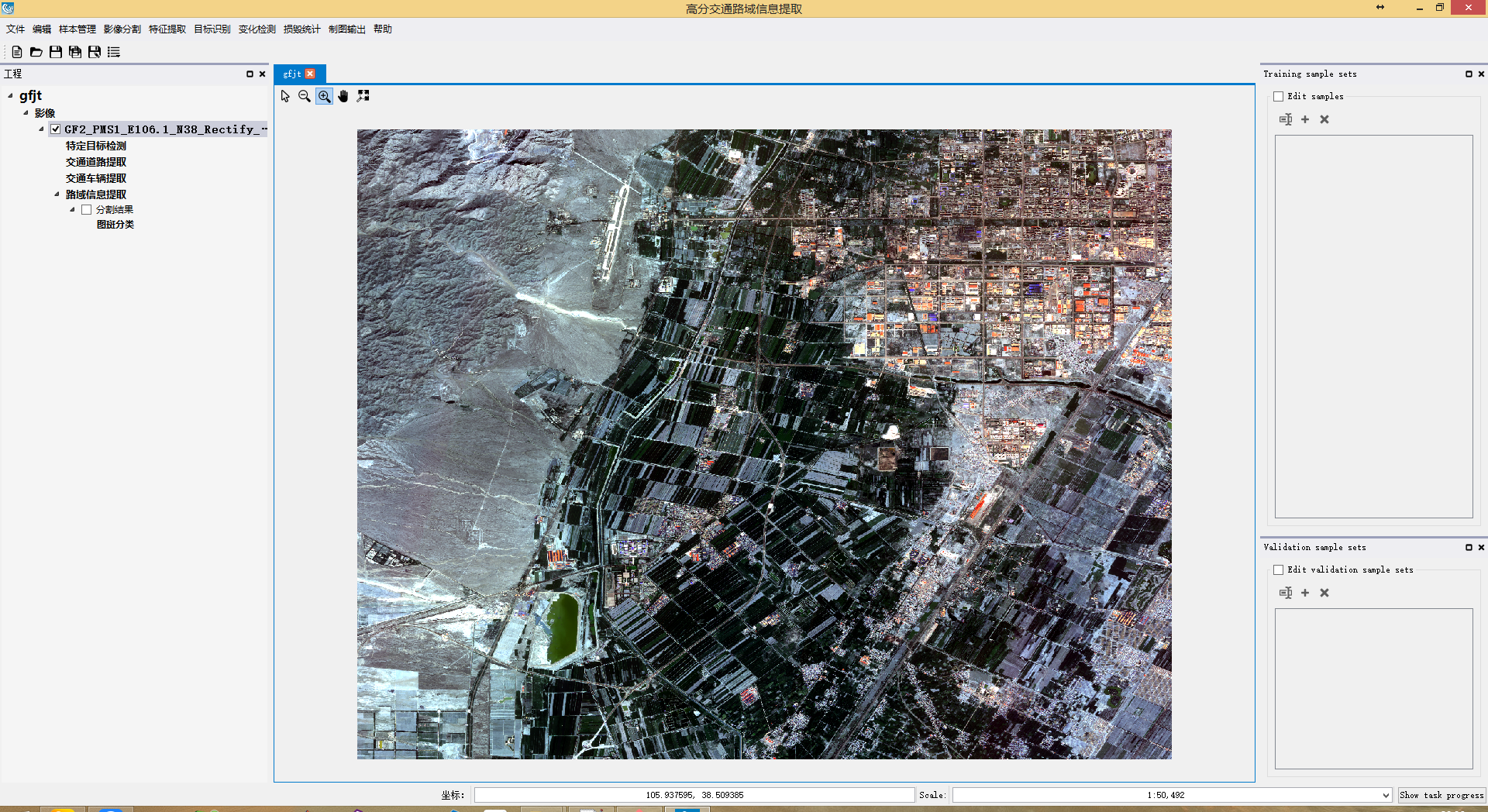The image size is (1488, 812).
Task: Collapse the 影像 tree node
Action: [26, 113]
